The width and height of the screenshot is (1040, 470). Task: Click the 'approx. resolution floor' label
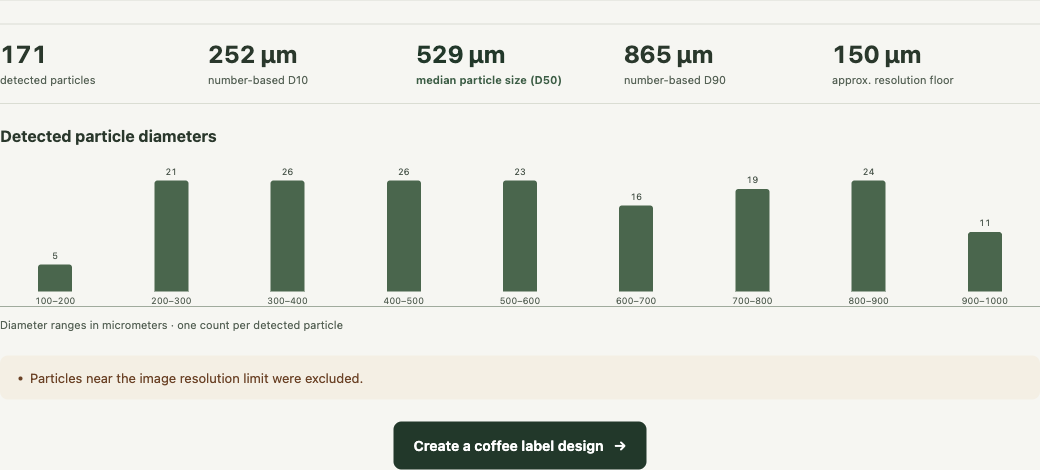(x=893, y=80)
